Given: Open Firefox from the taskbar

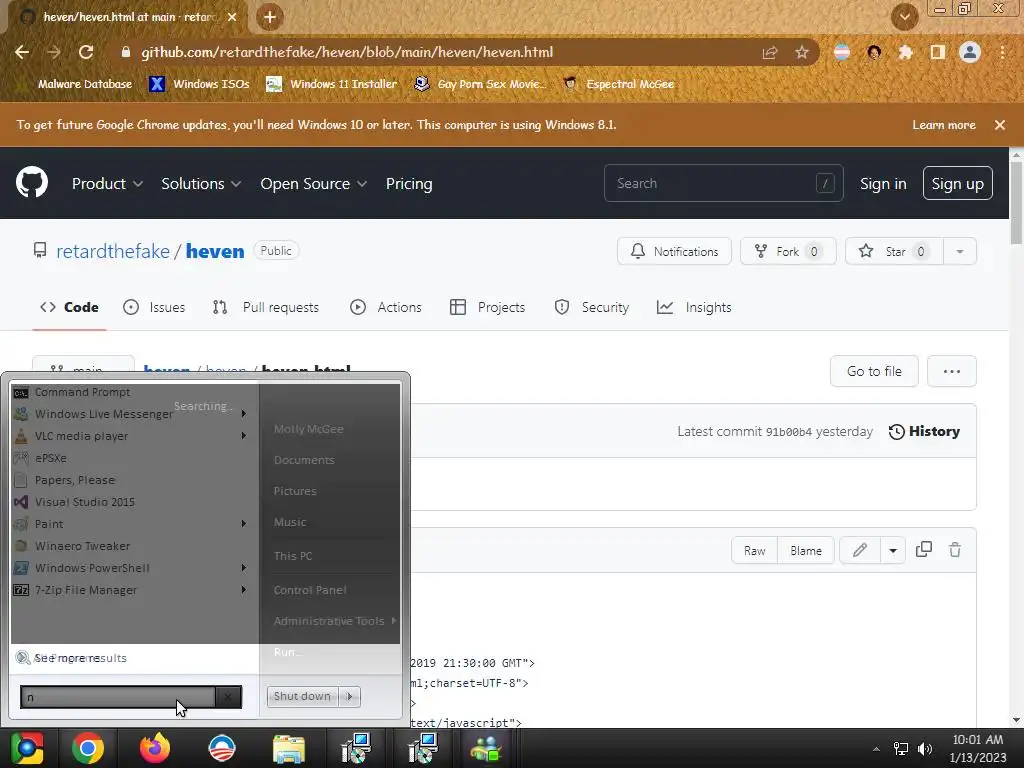Looking at the screenshot, I should point(155,748).
